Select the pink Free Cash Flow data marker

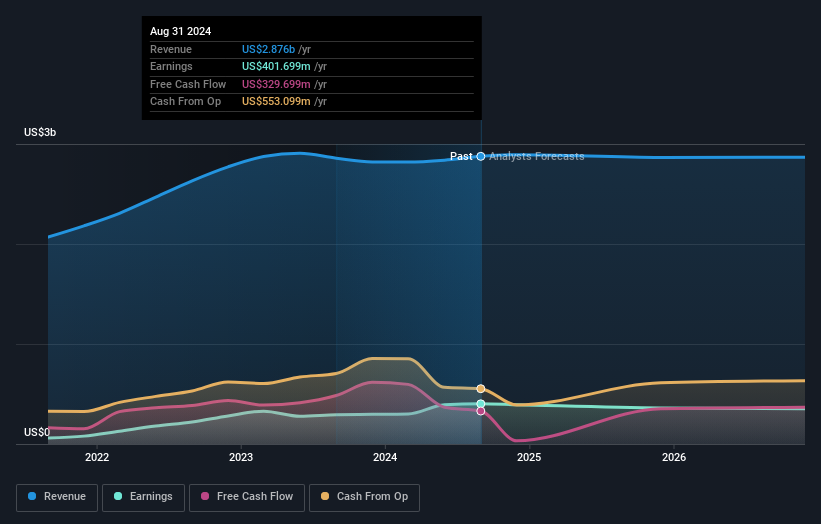tap(481, 411)
